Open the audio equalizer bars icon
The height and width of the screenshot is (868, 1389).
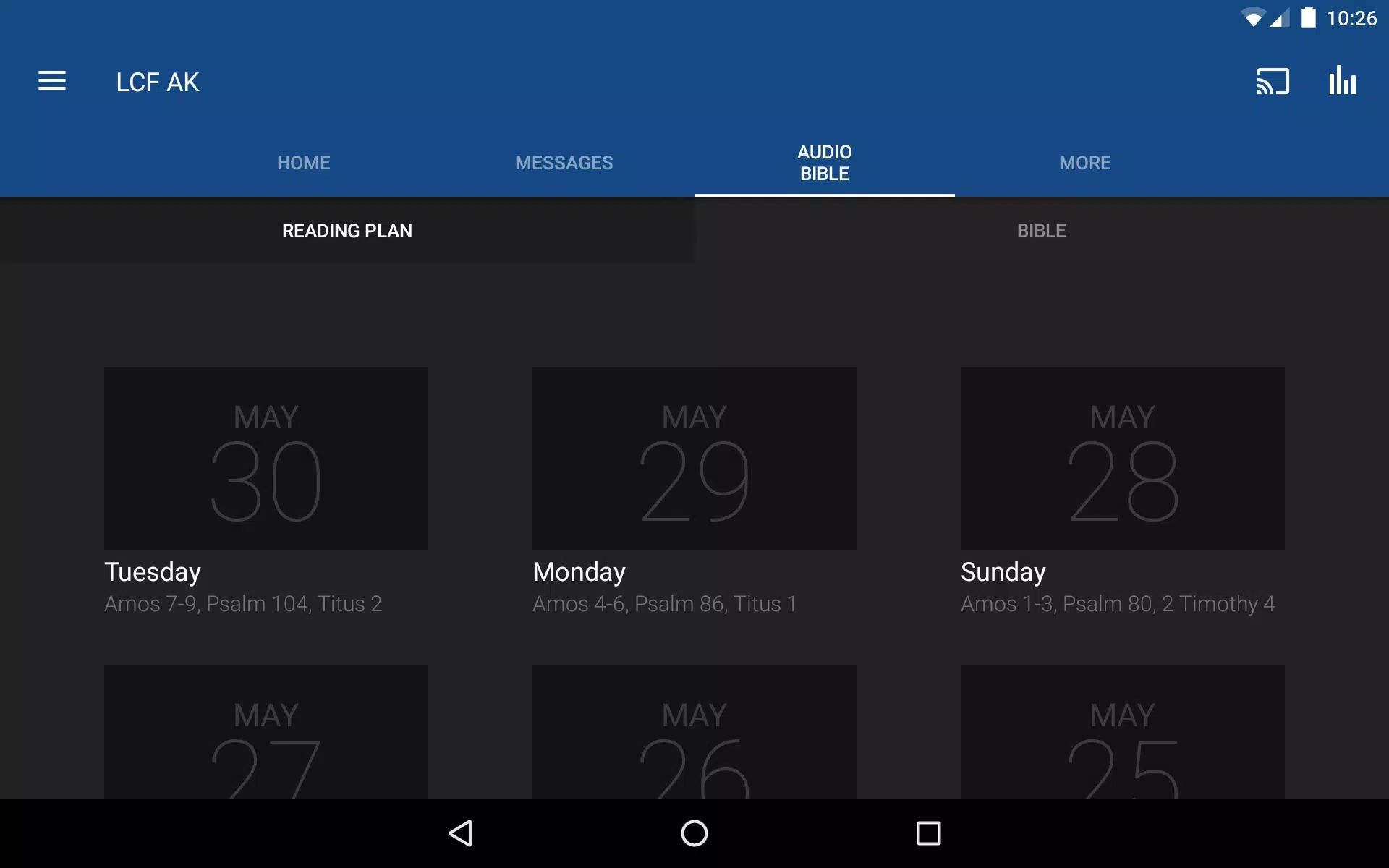1342,80
